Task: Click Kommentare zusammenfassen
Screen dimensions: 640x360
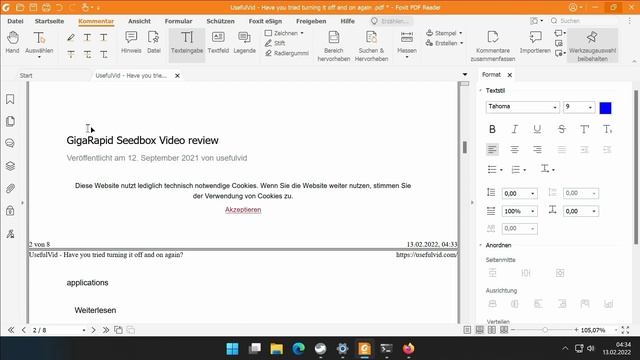Action: tap(493, 46)
